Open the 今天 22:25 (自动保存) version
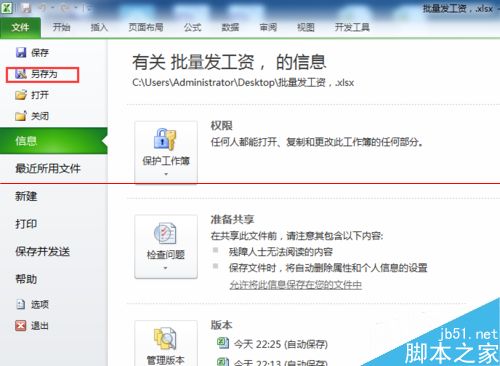The width and height of the screenshot is (500, 366). pyautogui.click(x=281, y=344)
